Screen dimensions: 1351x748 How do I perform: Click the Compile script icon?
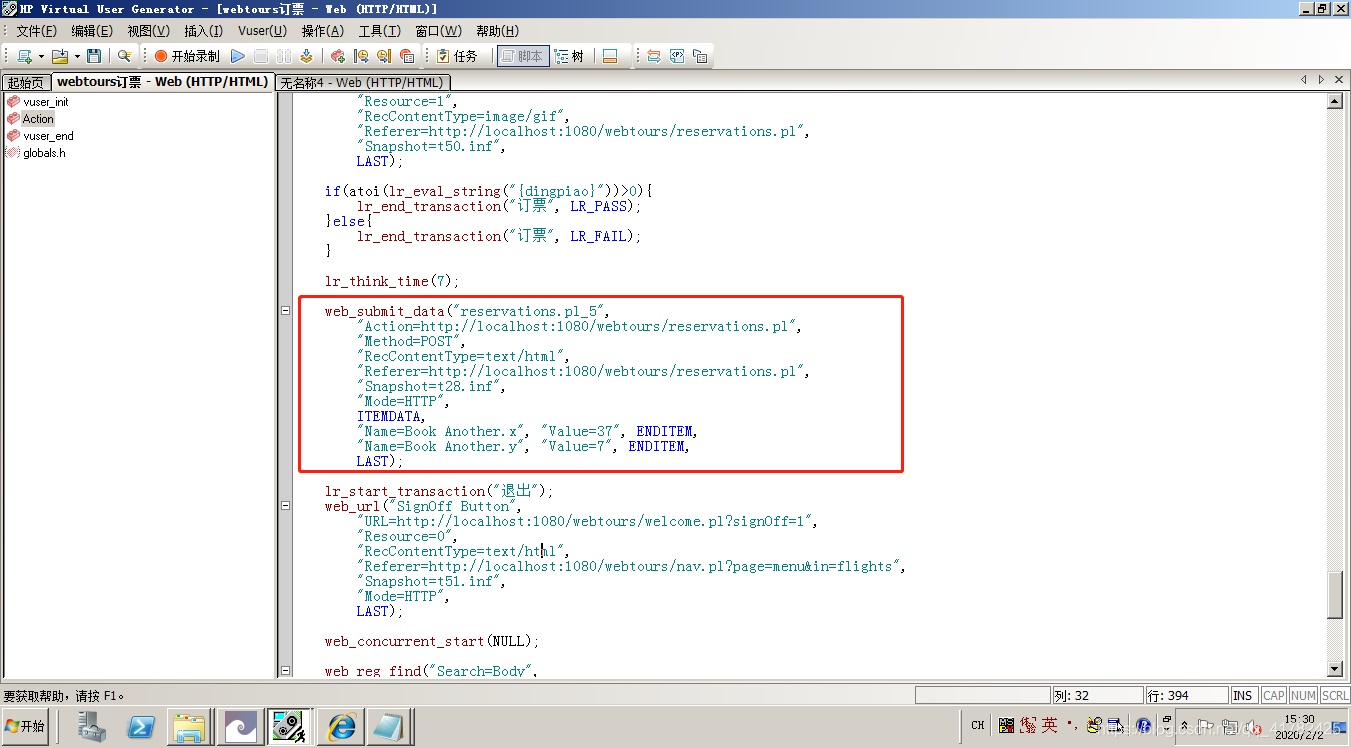(307, 56)
